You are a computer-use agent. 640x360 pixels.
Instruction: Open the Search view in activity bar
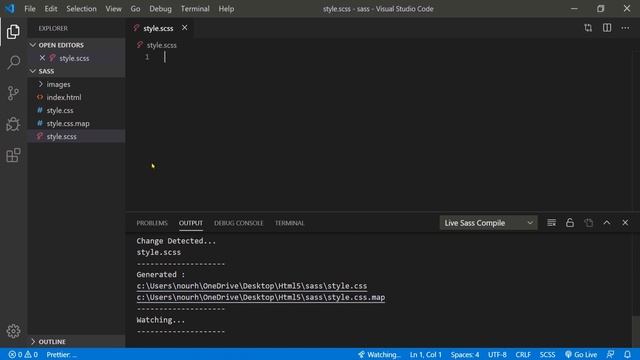click(13, 62)
